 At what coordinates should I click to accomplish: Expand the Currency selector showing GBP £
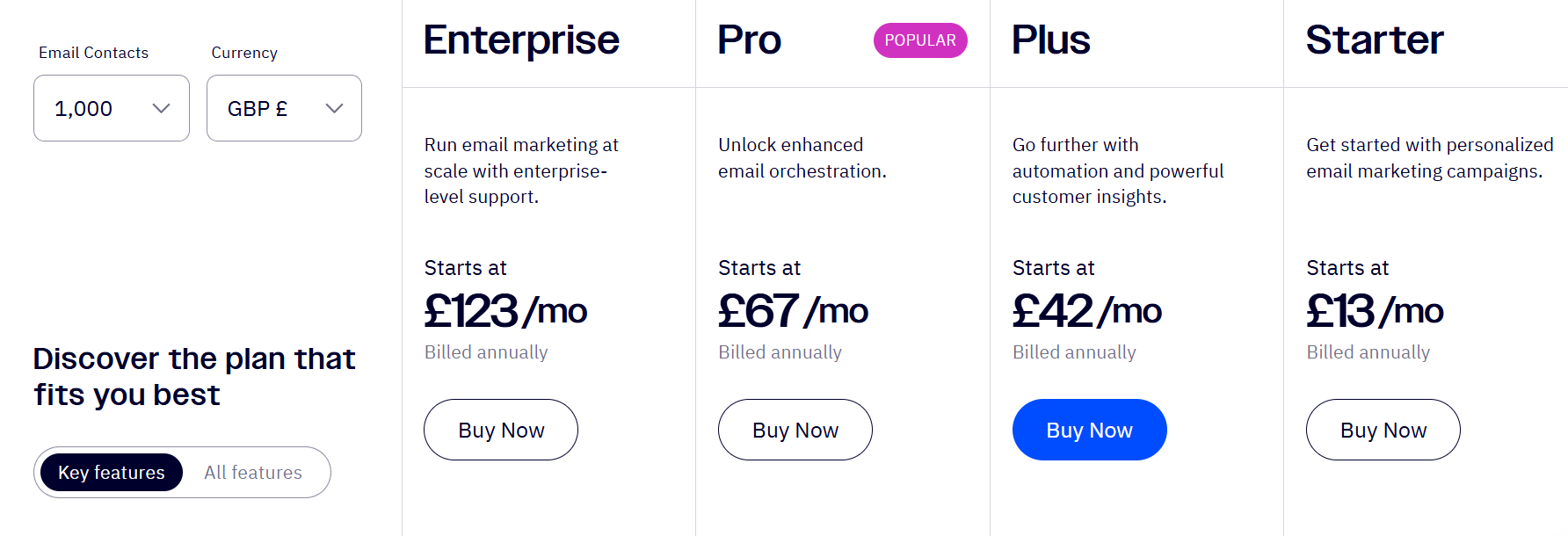click(283, 108)
